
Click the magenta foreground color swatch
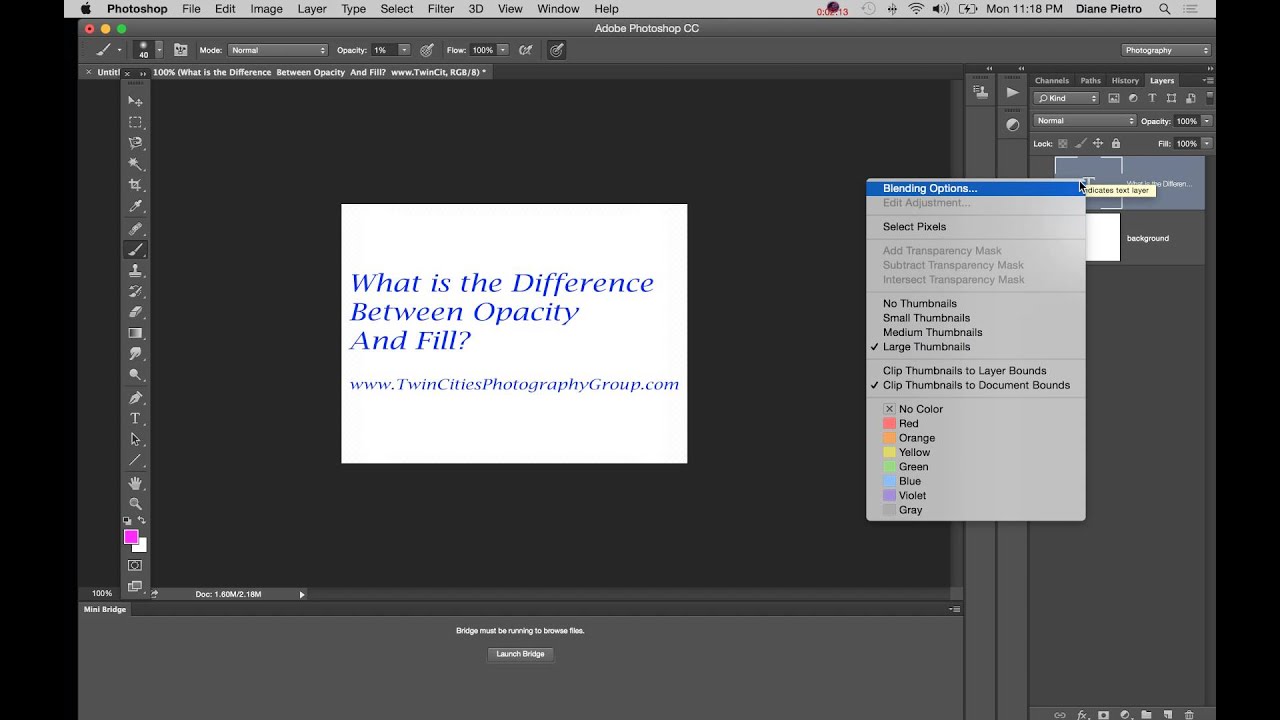(131, 537)
